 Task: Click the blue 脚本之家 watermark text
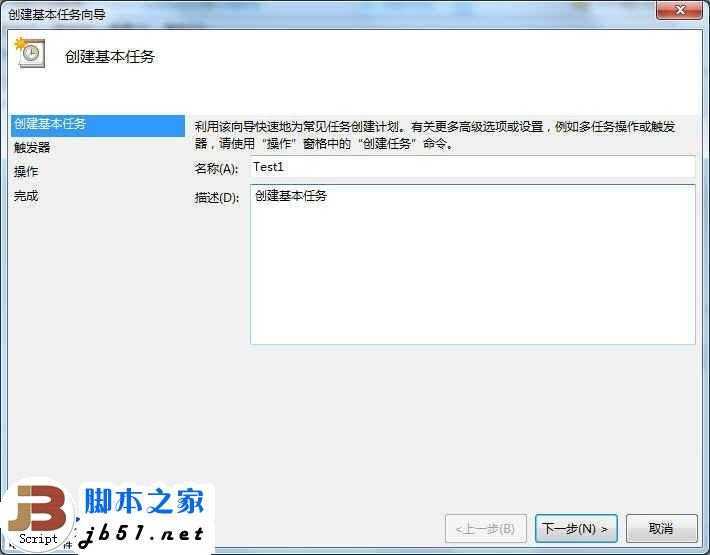click(144, 501)
